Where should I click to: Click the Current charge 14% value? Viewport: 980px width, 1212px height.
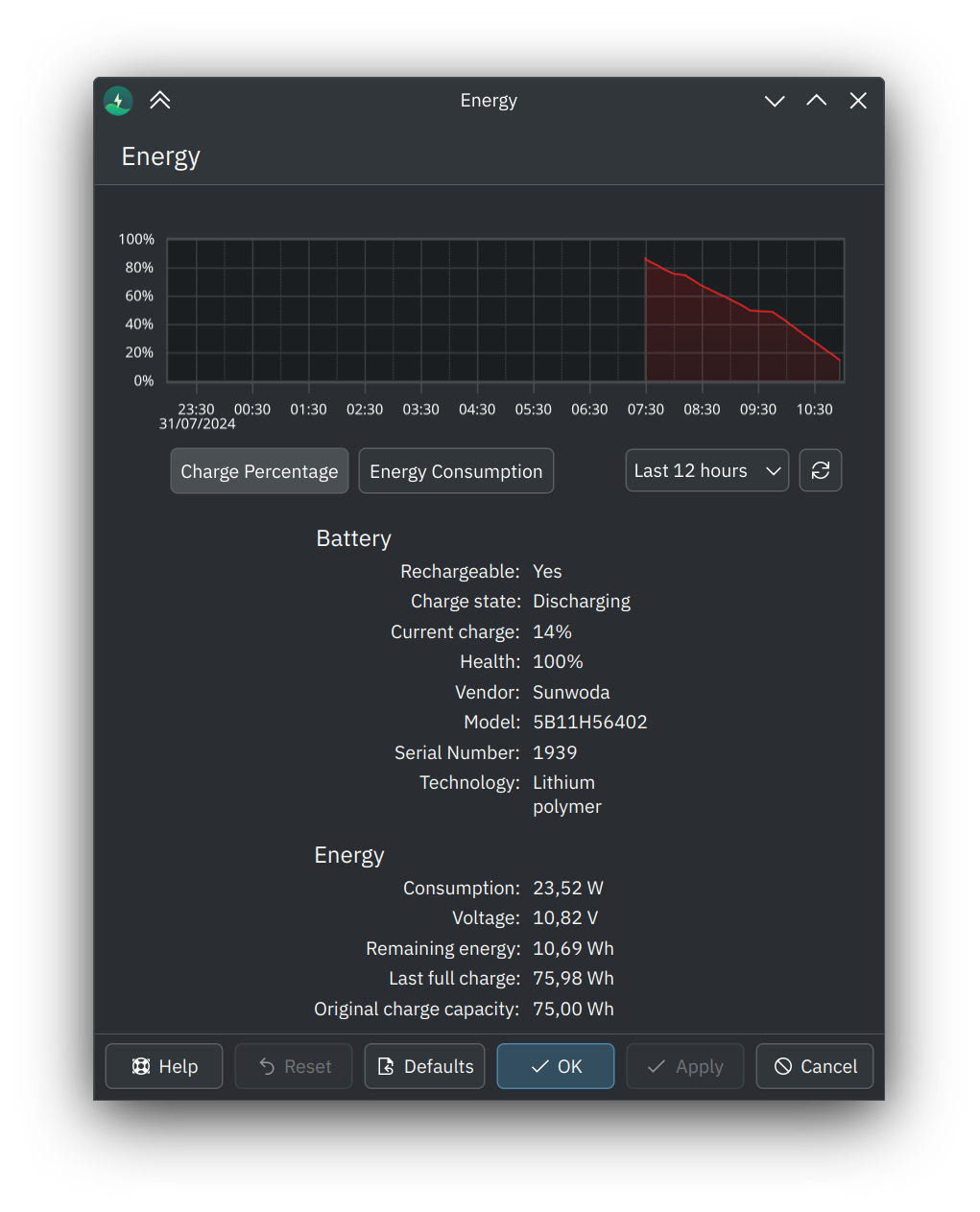pyautogui.click(x=552, y=631)
